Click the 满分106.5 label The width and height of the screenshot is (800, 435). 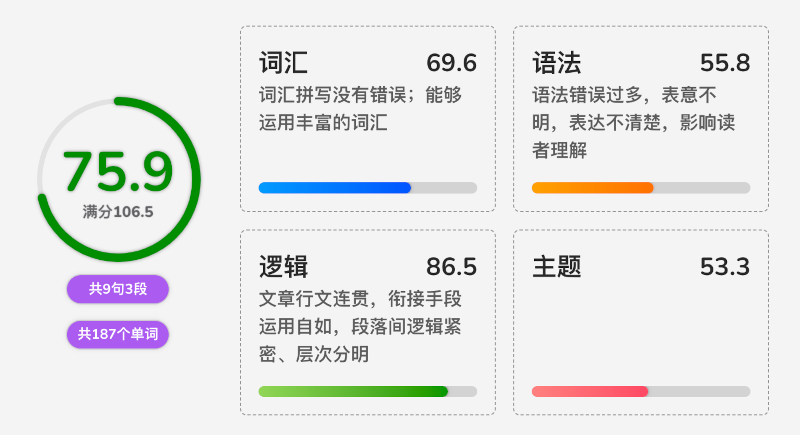pos(118,211)
